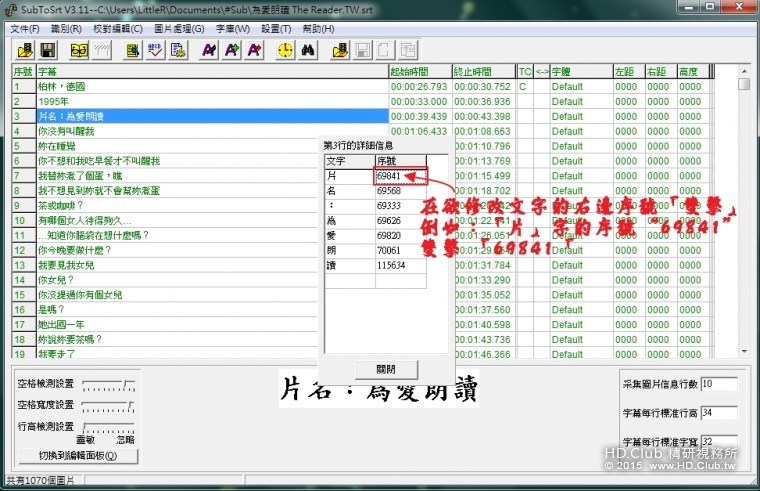Click the open-file folder icon beside the black floppy icon
The height and width of the screenshot is (491, 760).
click(25, 50)
